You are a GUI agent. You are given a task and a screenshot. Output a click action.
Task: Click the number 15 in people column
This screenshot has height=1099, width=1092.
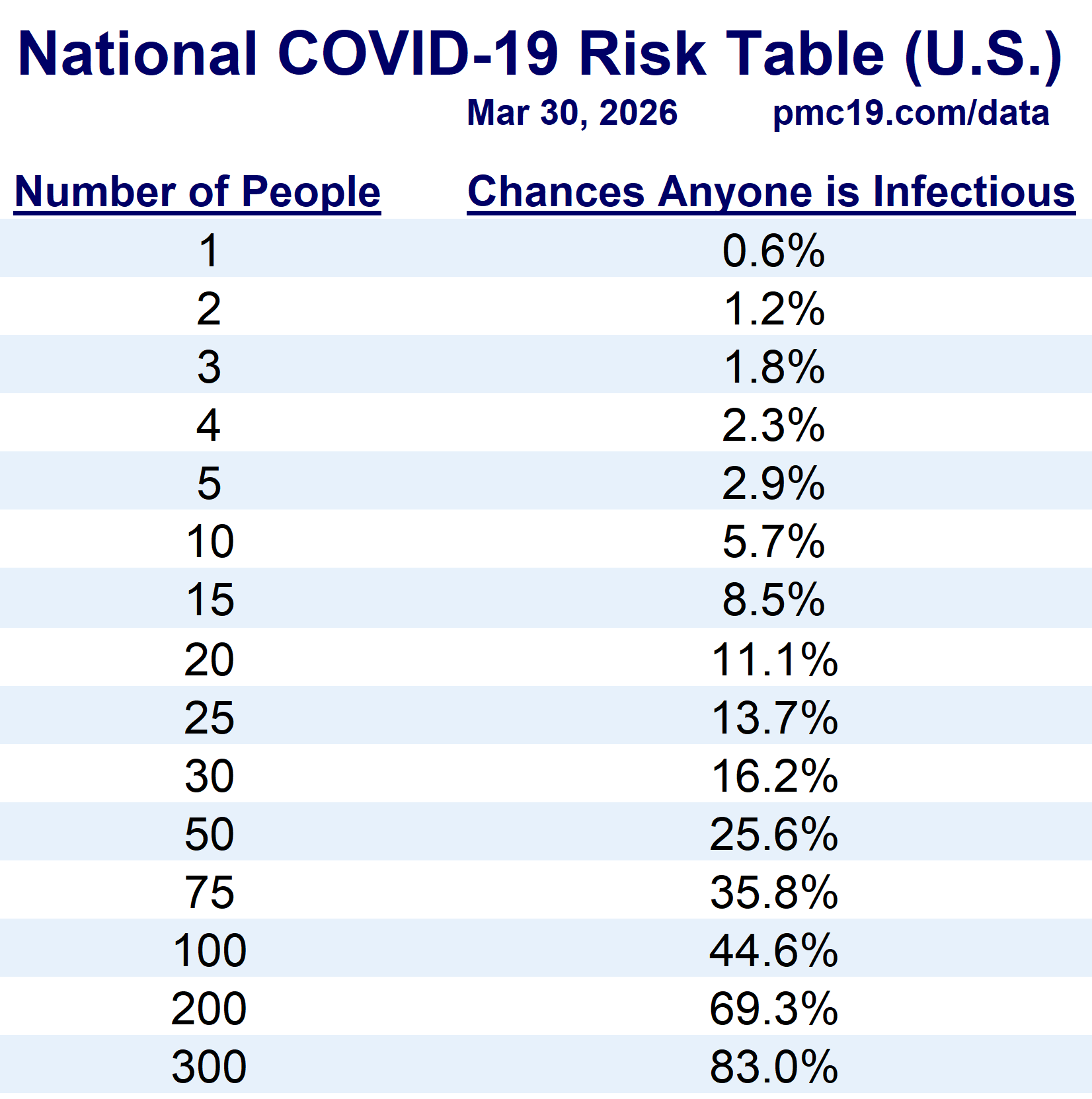click(210, 600)
